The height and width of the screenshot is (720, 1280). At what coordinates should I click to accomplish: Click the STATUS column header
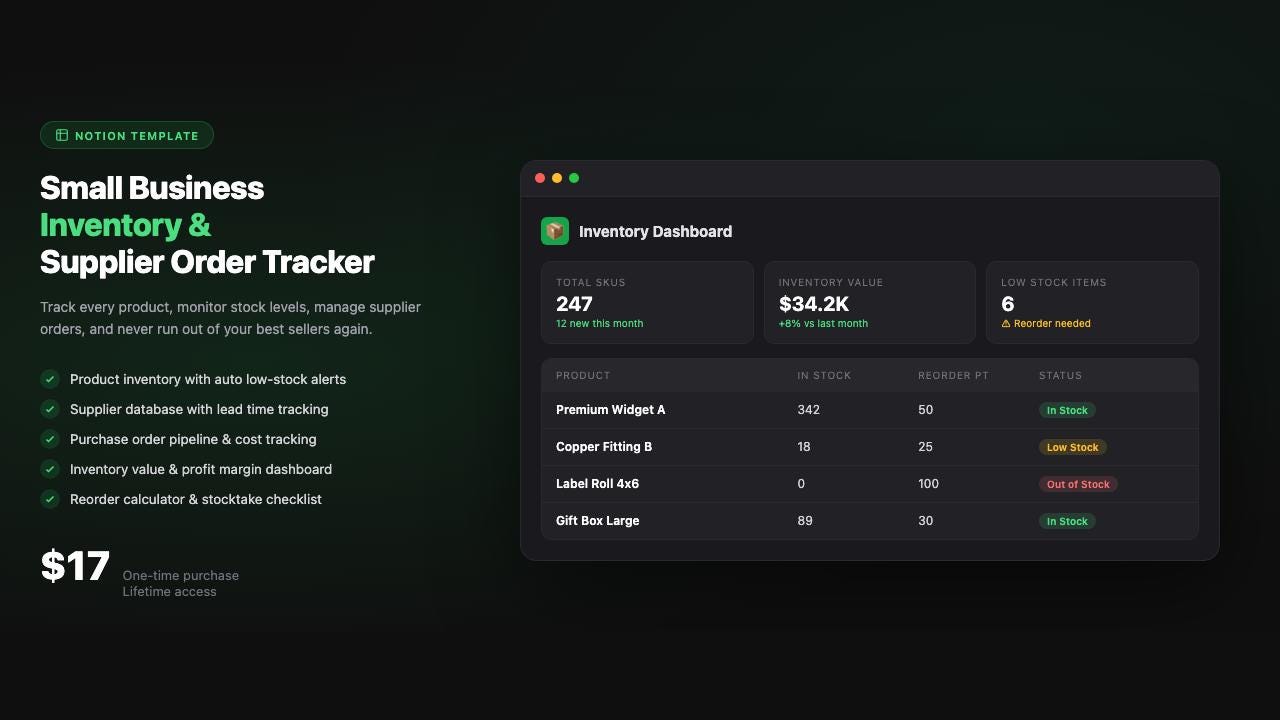tap(1060, 376)
